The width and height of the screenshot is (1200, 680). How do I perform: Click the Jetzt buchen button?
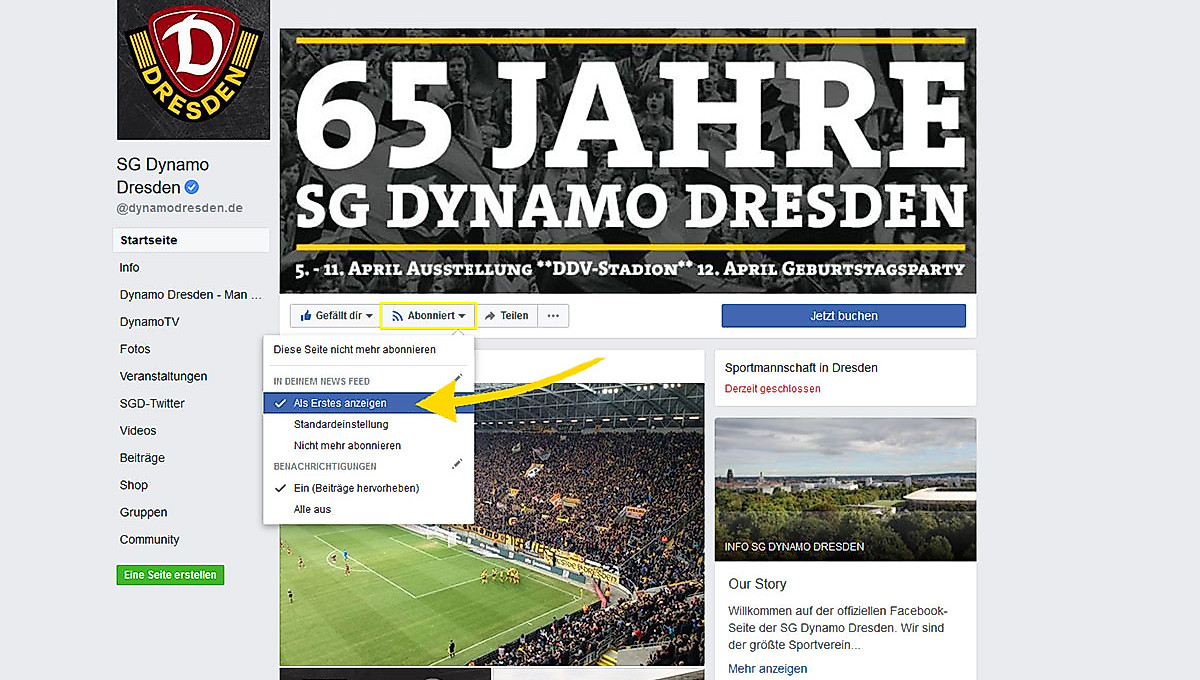pyautogui.click(x=844, y=316)
